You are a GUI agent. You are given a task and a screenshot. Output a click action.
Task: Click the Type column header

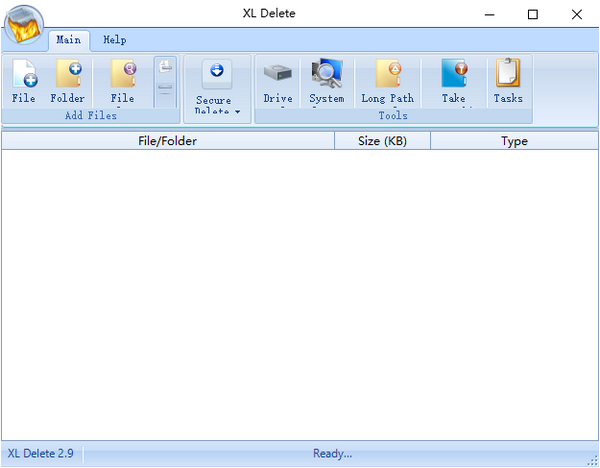514,141
